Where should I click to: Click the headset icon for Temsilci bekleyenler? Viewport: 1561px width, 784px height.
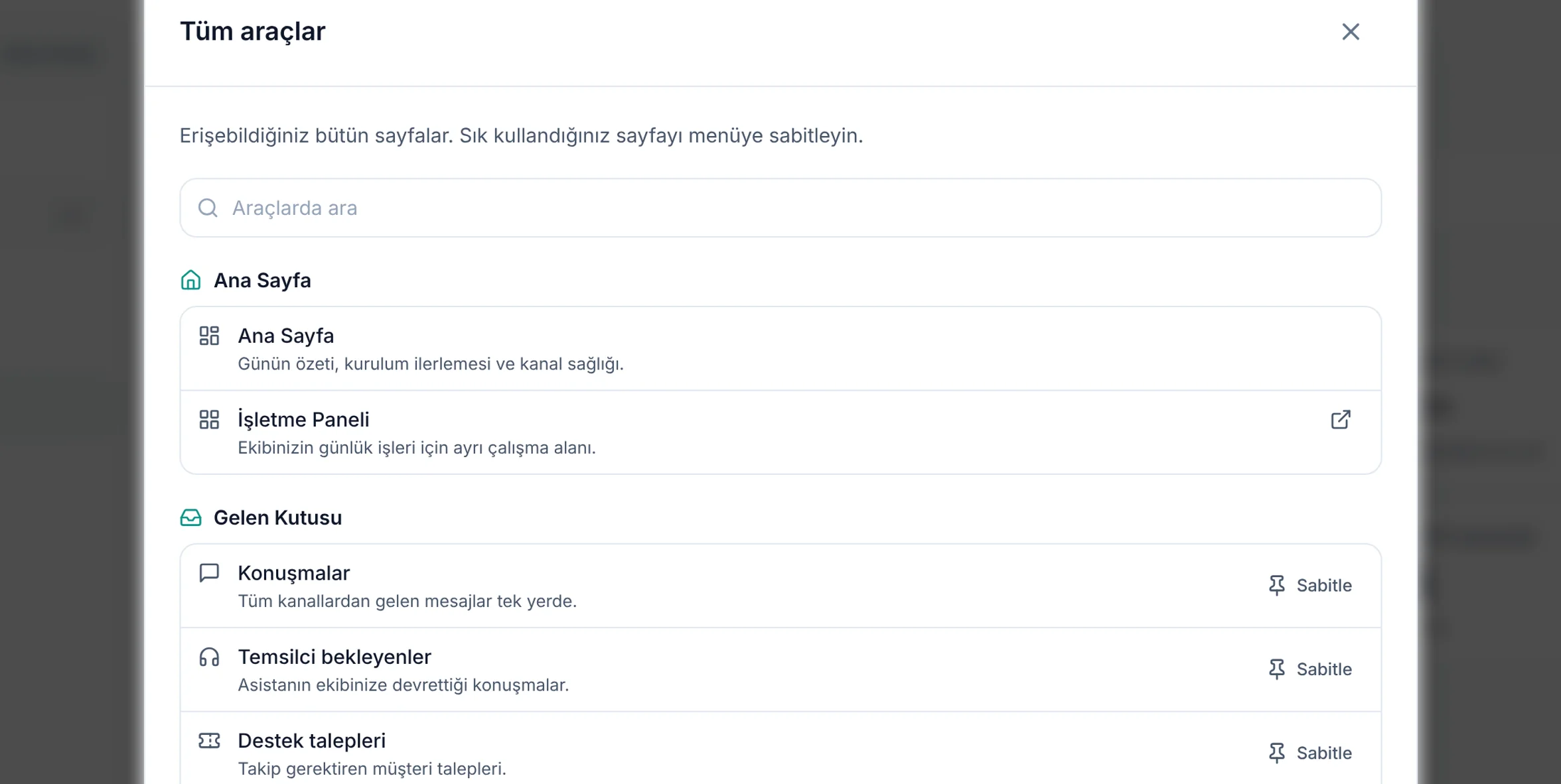(209, 657)
